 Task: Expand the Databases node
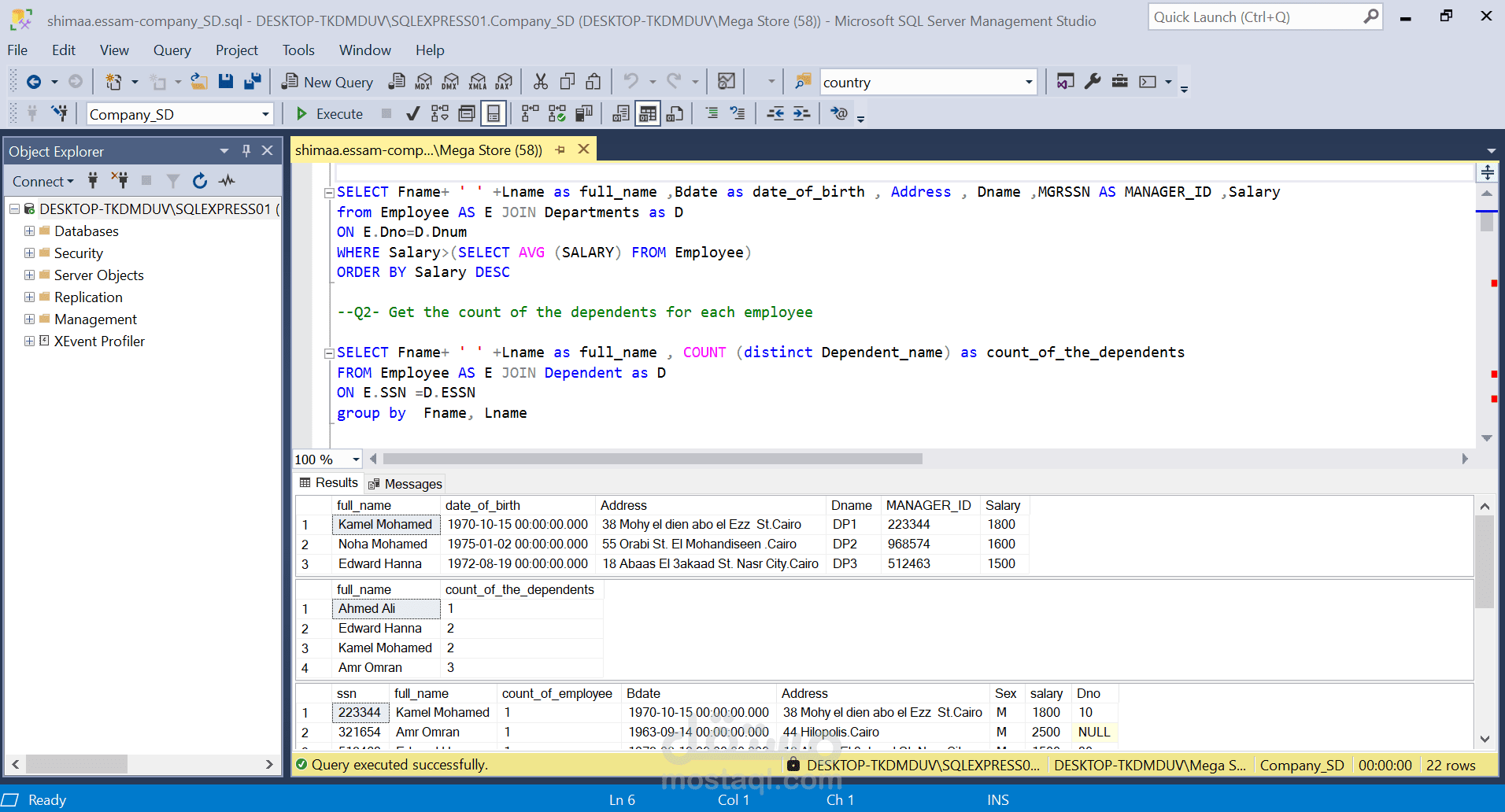[x=29, y=231]
